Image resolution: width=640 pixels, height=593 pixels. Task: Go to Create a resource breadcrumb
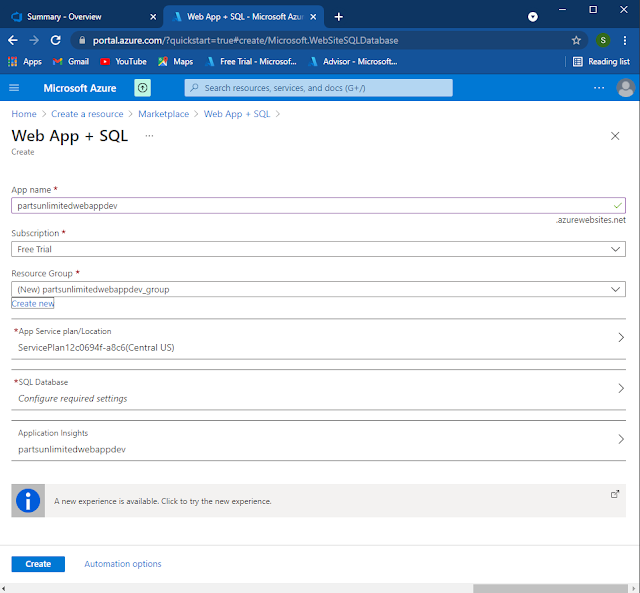coord(87,114)
